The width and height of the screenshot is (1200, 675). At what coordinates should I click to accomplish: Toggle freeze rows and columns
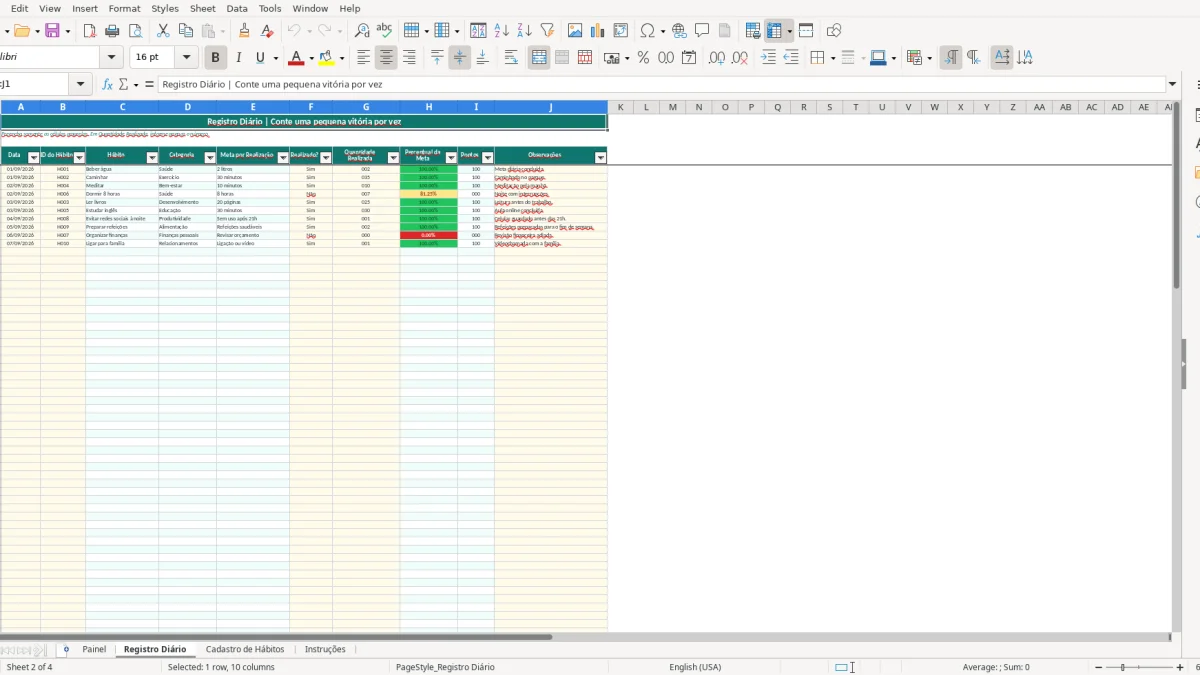coord(775,31)
